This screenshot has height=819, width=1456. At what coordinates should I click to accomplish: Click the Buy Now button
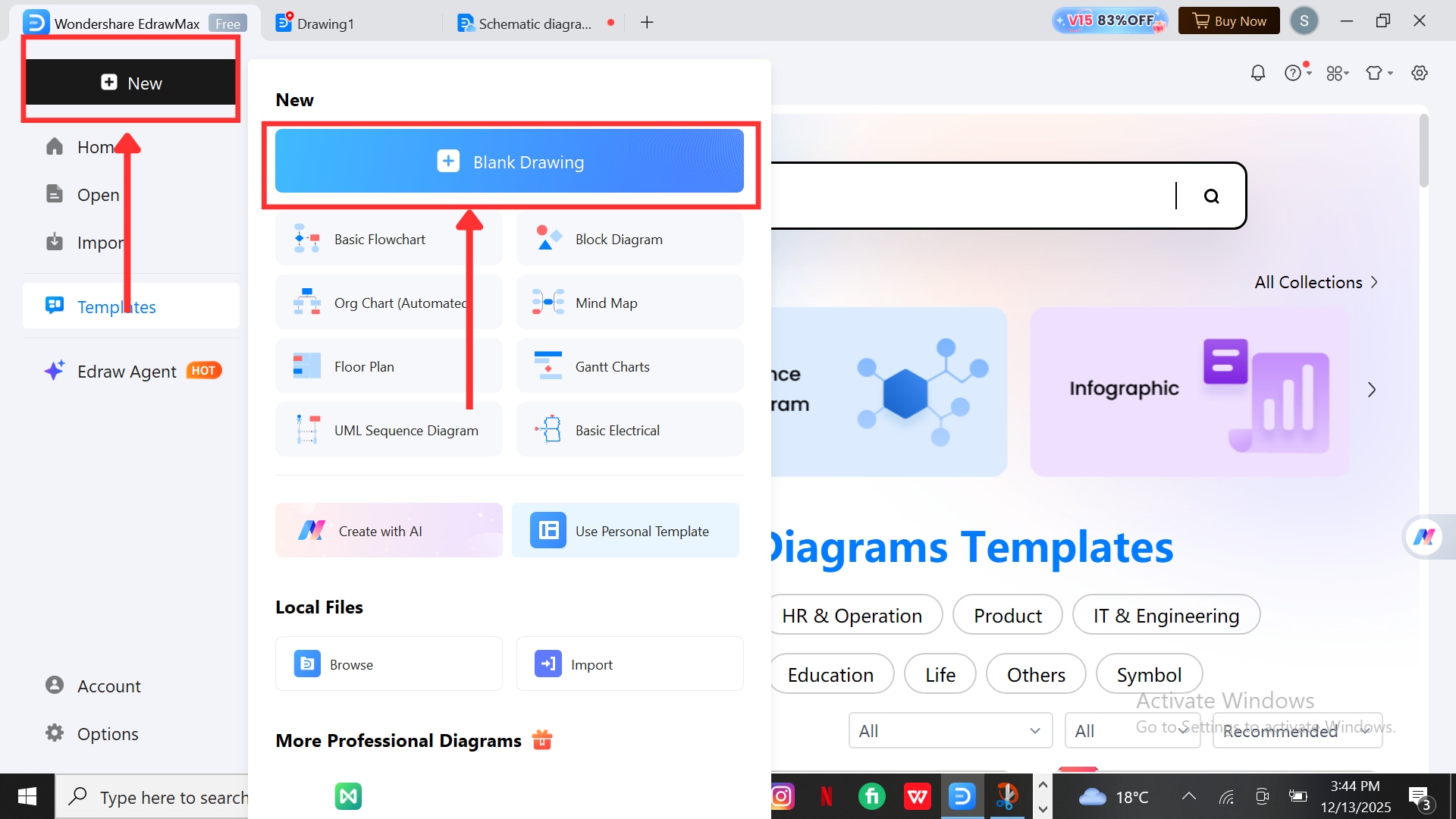pos(1228,20)
